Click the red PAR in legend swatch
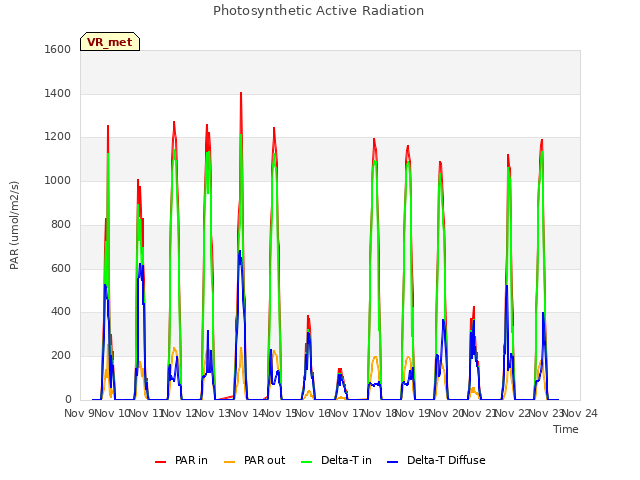This screenshot has height=480, width=640. click(x=160, y=462)
